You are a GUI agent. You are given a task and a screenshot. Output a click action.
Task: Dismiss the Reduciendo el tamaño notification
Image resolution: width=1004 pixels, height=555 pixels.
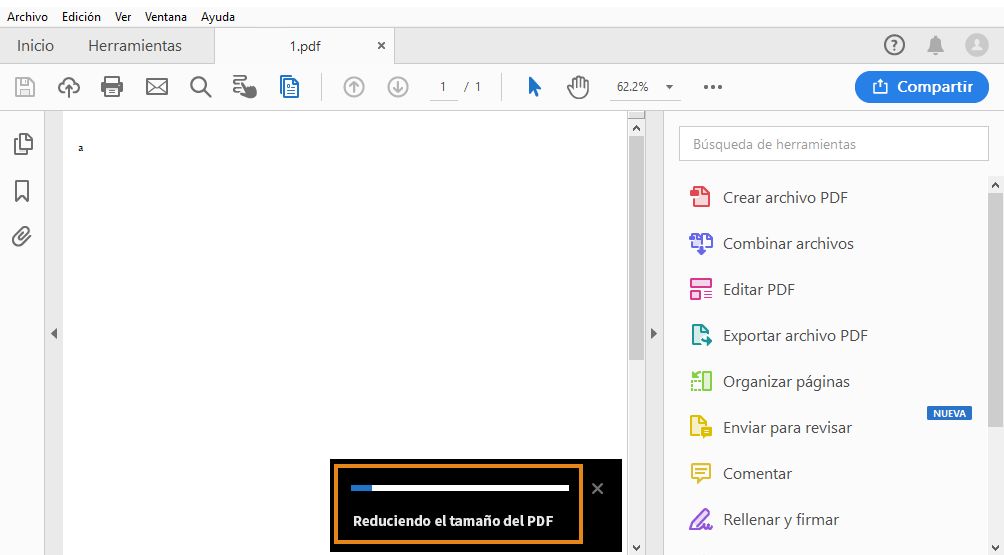coord(597,488)
